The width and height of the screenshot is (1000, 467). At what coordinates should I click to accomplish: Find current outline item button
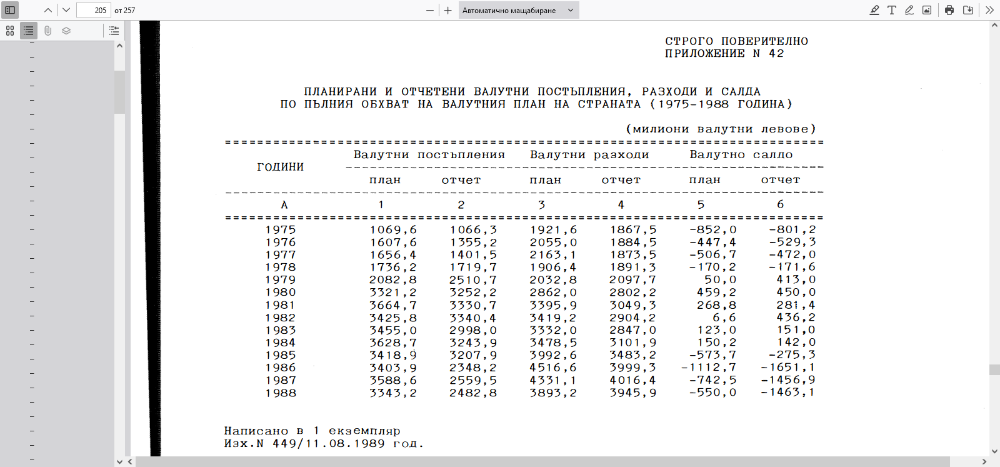coord(114,31)
